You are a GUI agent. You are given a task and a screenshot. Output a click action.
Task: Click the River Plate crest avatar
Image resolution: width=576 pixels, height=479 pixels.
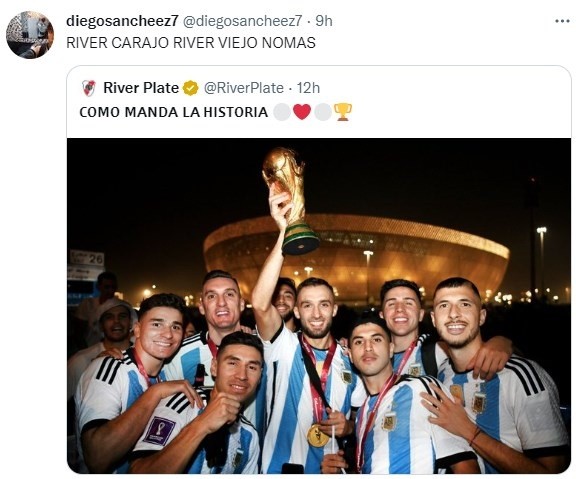[x=89, y=88]
